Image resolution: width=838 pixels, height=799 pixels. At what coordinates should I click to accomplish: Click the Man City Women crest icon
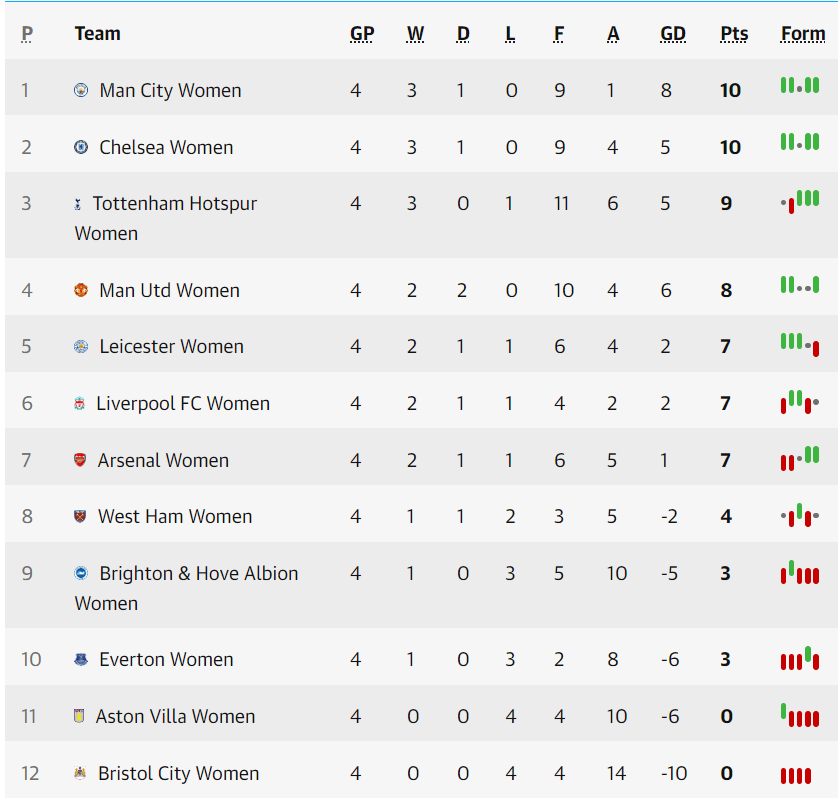pos(81,90)
